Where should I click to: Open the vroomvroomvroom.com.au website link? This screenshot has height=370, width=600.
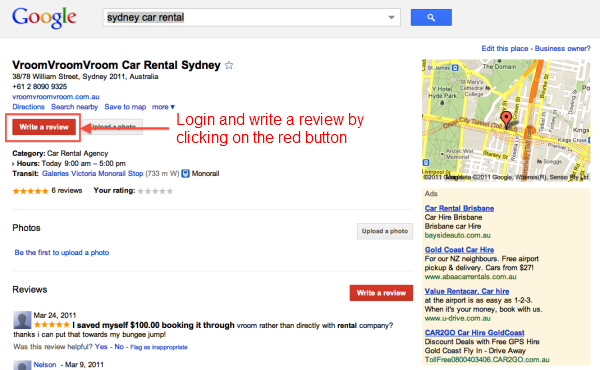point(56,97)
